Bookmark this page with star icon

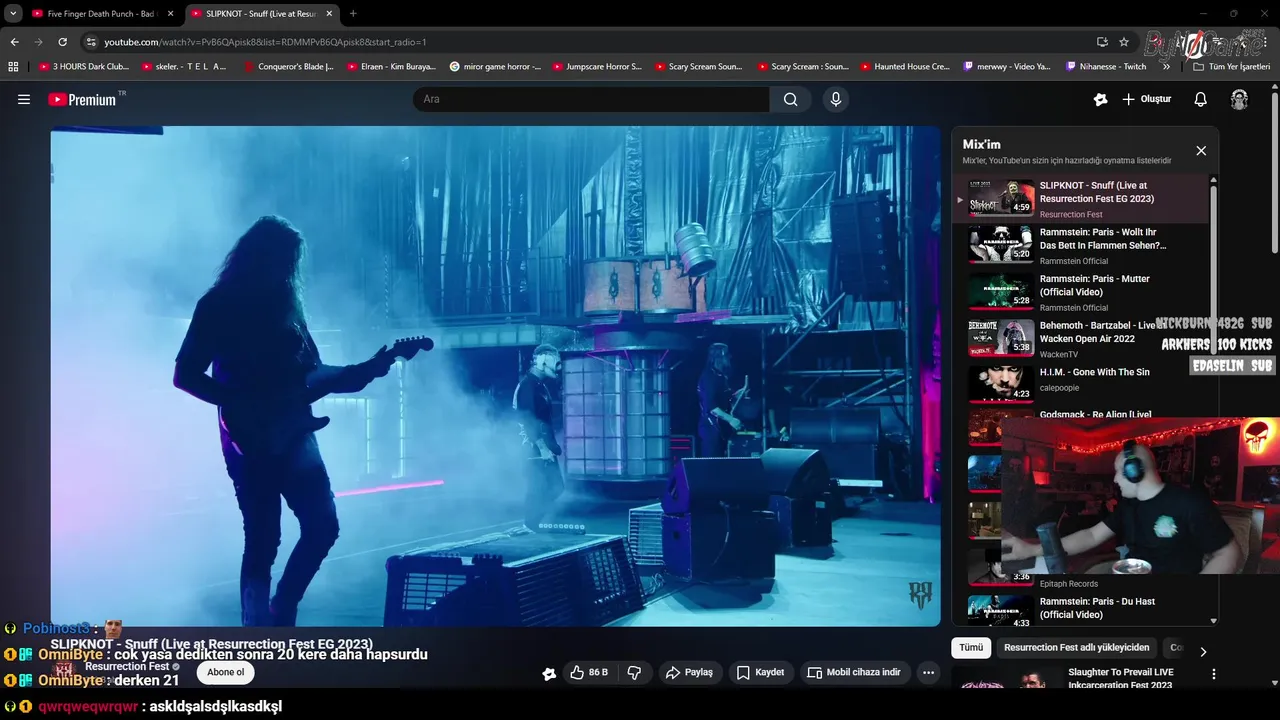click(1124, 42)
